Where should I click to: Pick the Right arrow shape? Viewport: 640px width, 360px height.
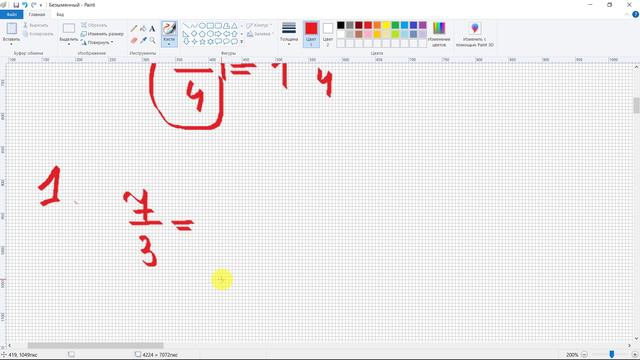pos(218,34)
